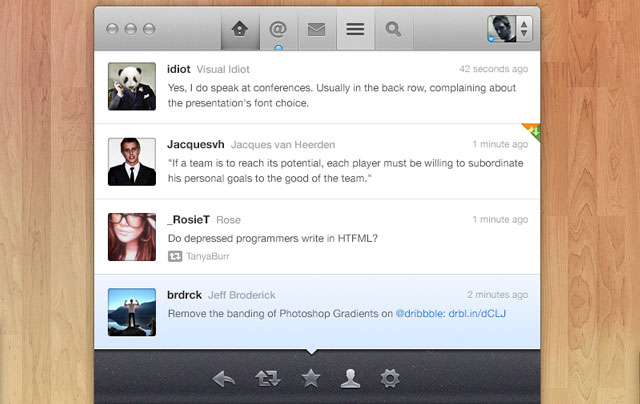The width and height of the screenshot is (640, 404).
Task: Click Jacquesvh's '1 minute ago' timestamp
Action: point(500,144)
